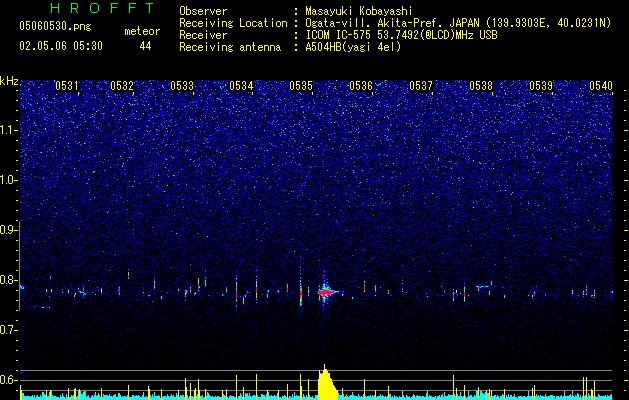The width and height of the screenshot is (629, 400).
Task: Click the 0533 time marker
Action: tap(182, 86)
